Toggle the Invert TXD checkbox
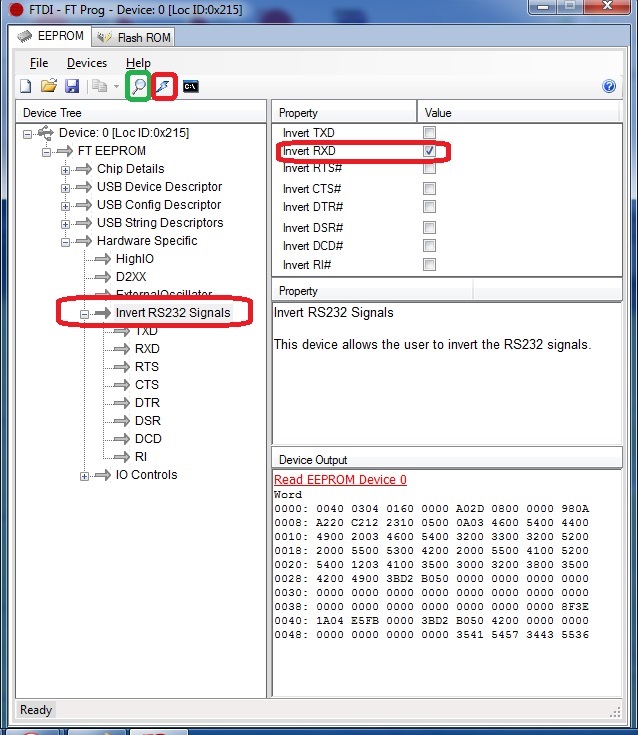 click(429, 132)
